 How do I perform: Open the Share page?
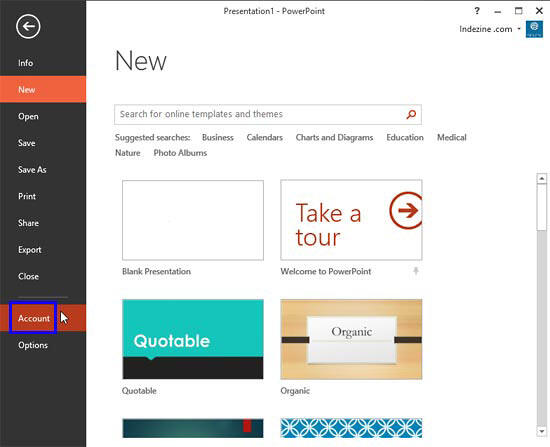point(43,223)
